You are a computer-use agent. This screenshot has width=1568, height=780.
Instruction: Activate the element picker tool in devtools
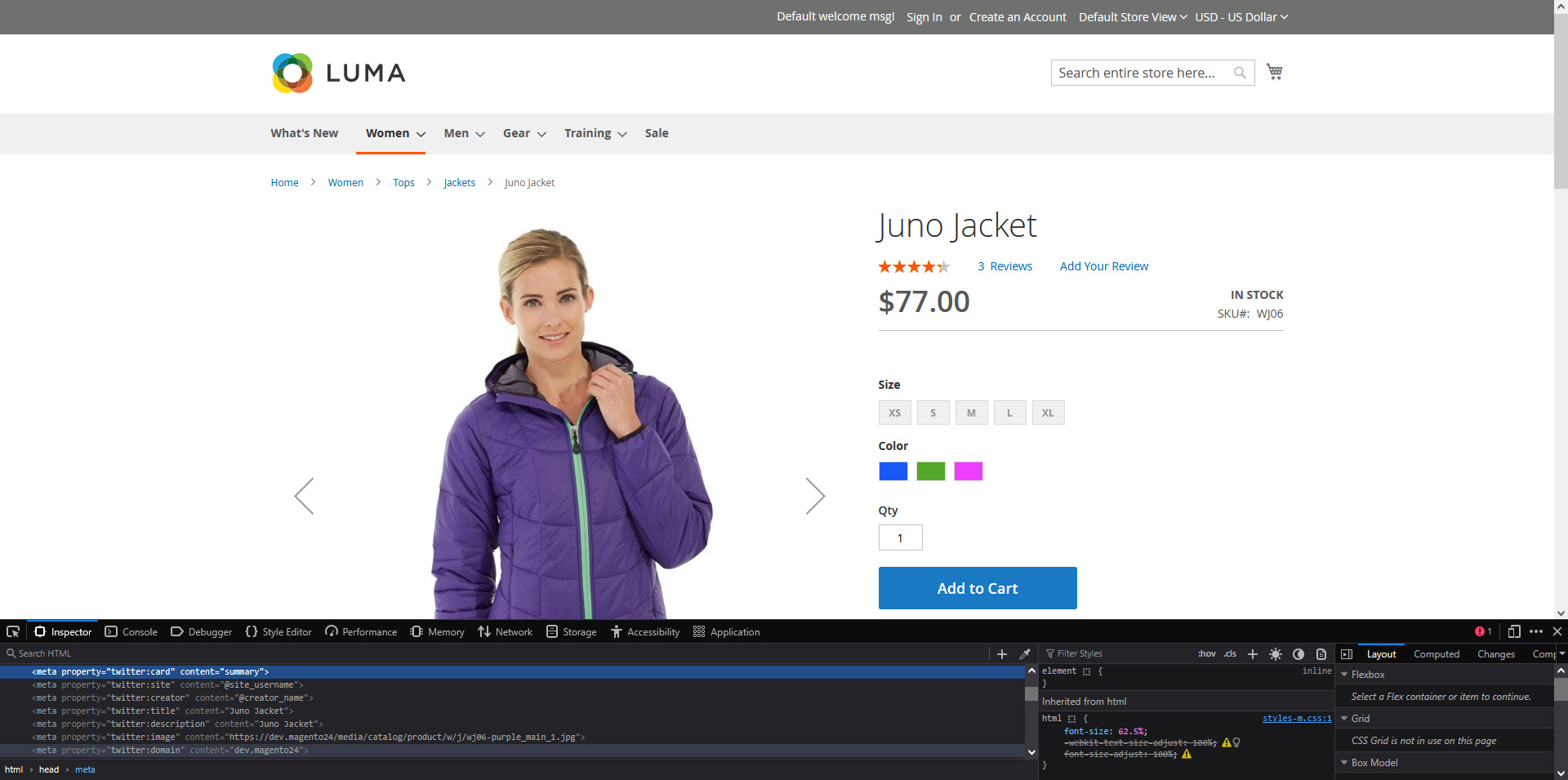coord(13,631)
